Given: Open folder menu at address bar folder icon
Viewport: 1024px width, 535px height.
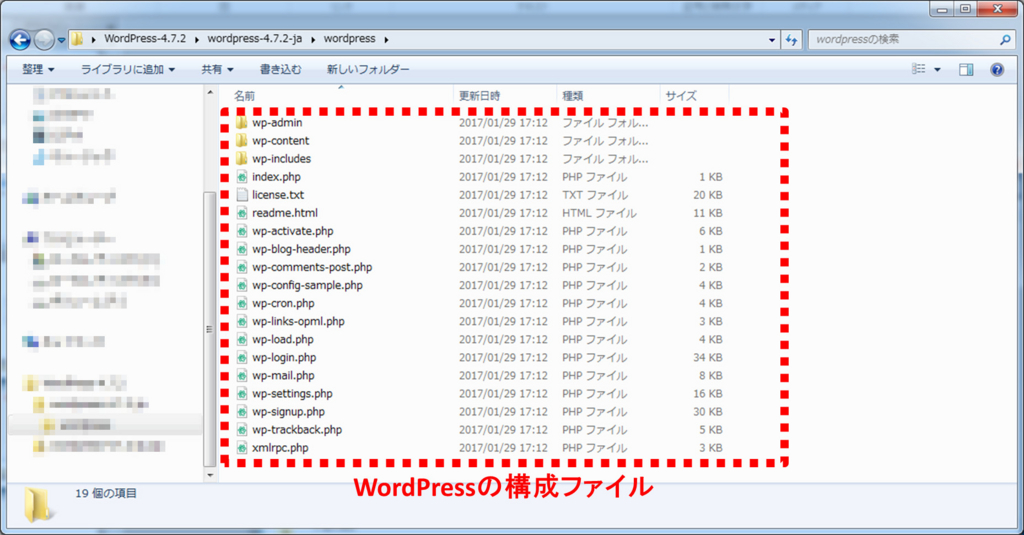Looking at the screenshot, I should (77, 39).
